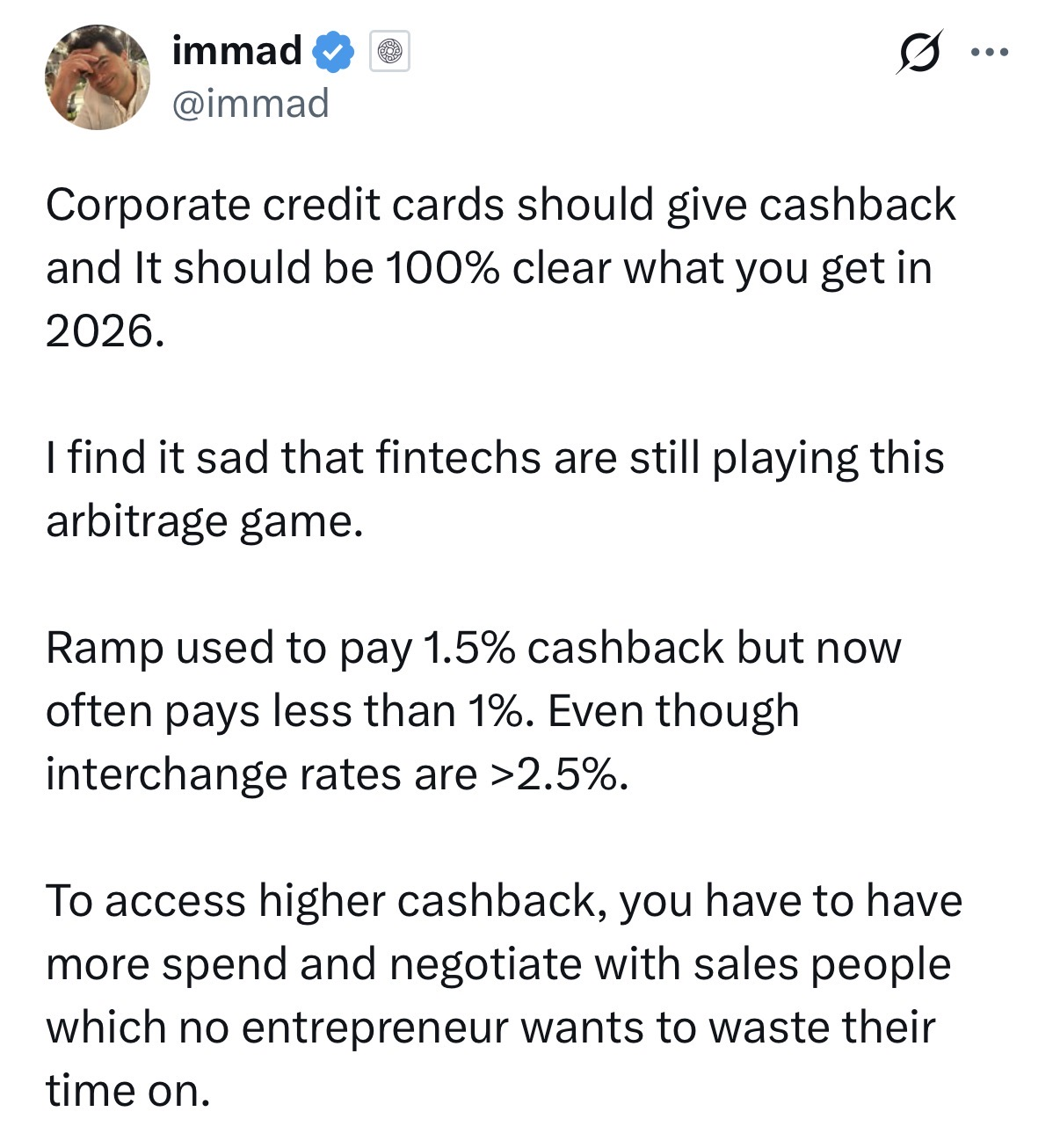Click the paragraph beginning To access higher cashback
The image size is (1060, 1148).
coord(505,995)
